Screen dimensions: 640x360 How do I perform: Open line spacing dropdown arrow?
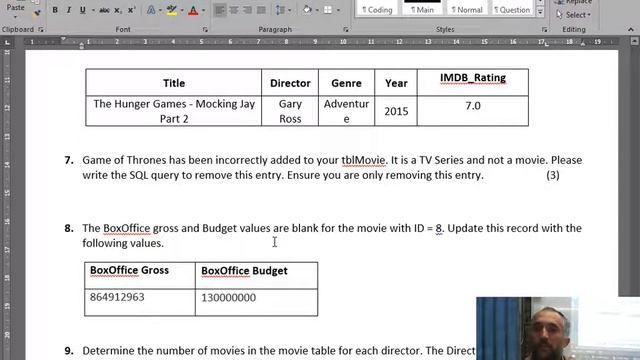[x=289, y=10]
